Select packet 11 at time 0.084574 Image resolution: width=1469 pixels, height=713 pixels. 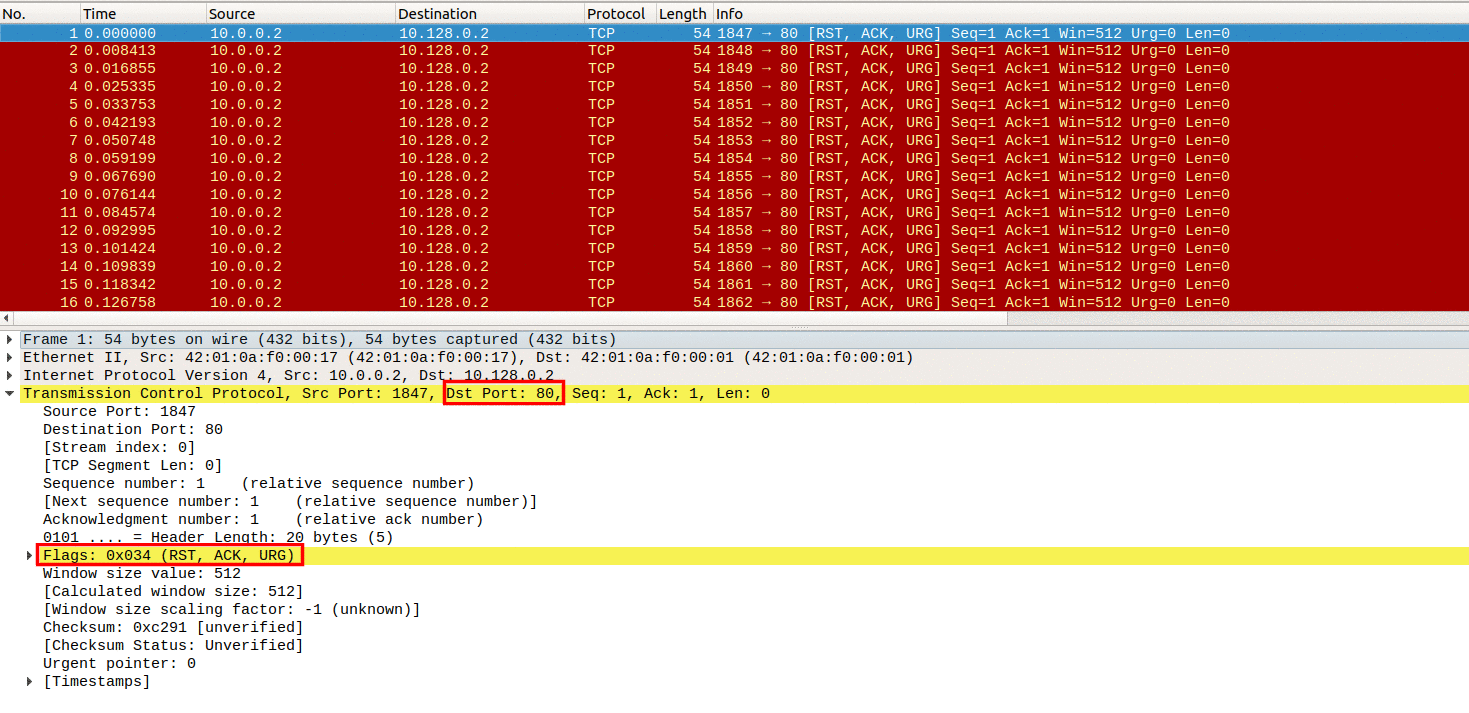click(x=734, y=213)
